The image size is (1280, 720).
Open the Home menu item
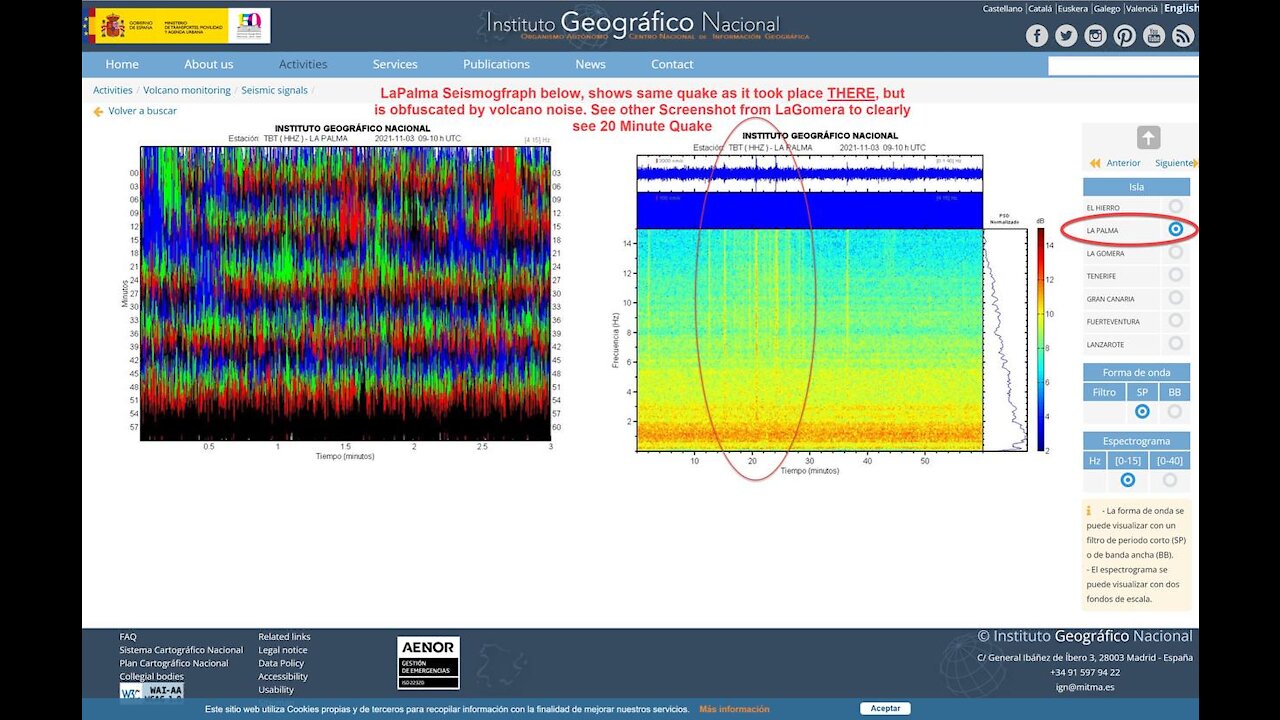(122, 64)
